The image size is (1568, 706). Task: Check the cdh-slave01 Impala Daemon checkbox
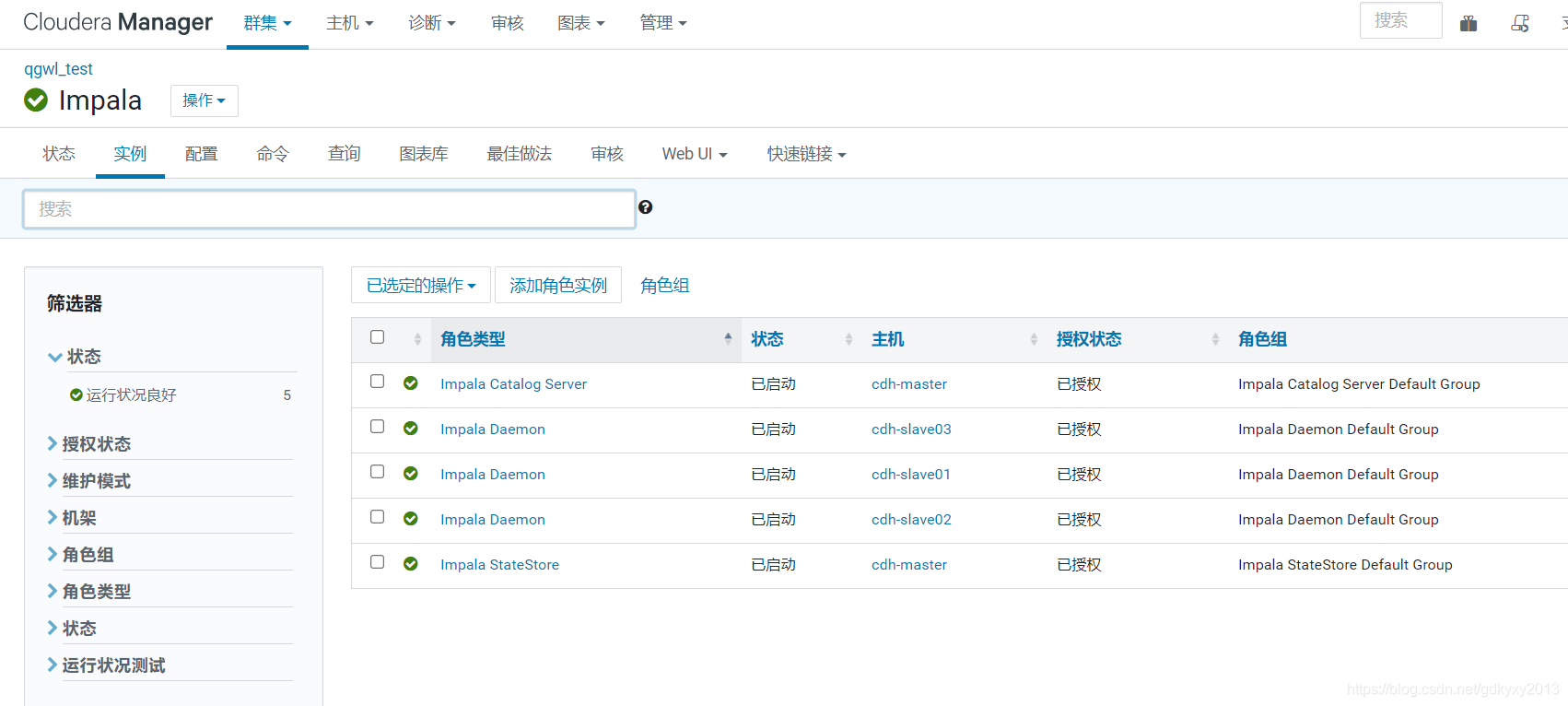(x=377, y=471)
